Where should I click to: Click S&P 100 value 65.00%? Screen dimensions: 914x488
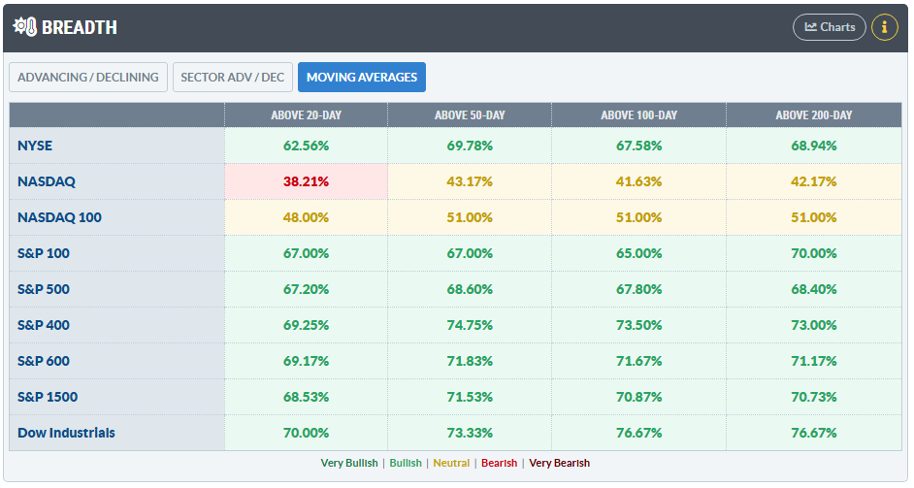pos(639,254)
